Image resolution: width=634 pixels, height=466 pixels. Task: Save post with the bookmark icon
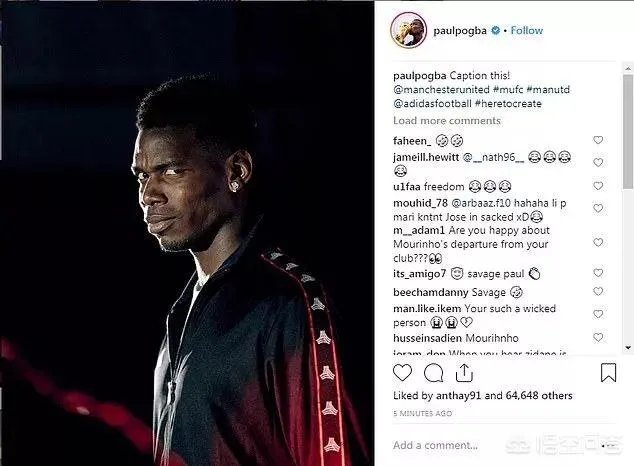[x=608, y=373]
